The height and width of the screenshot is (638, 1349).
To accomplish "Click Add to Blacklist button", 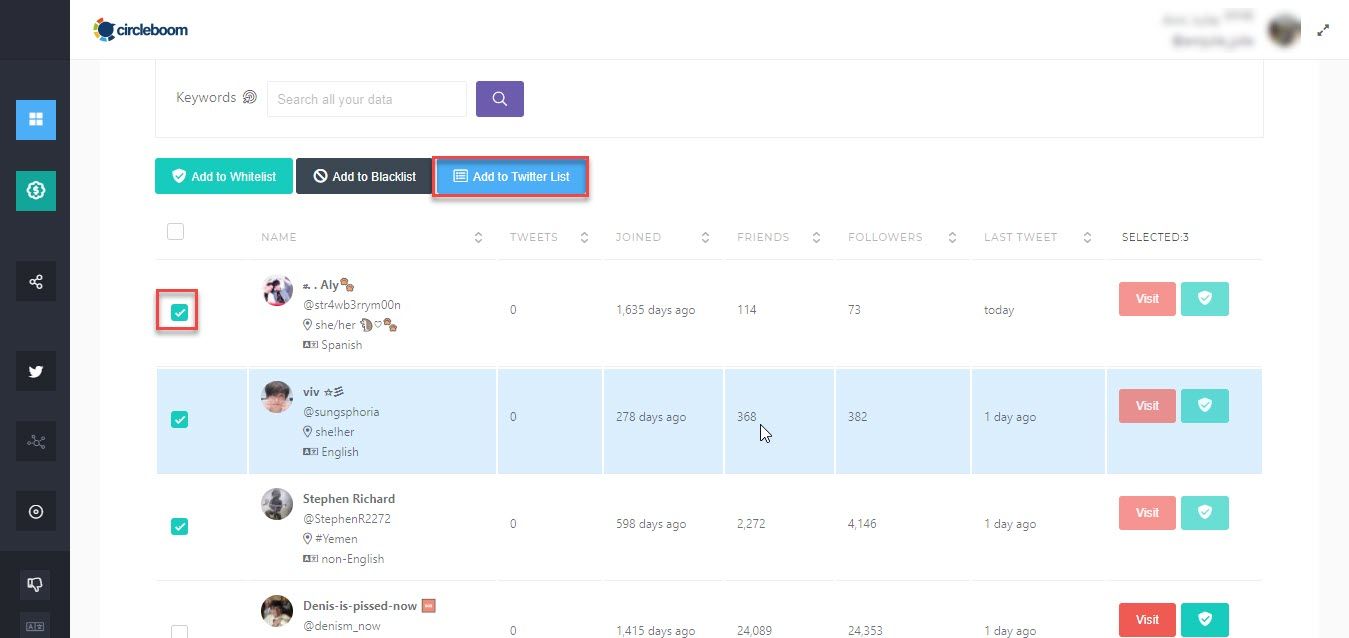I will [364, 176].
